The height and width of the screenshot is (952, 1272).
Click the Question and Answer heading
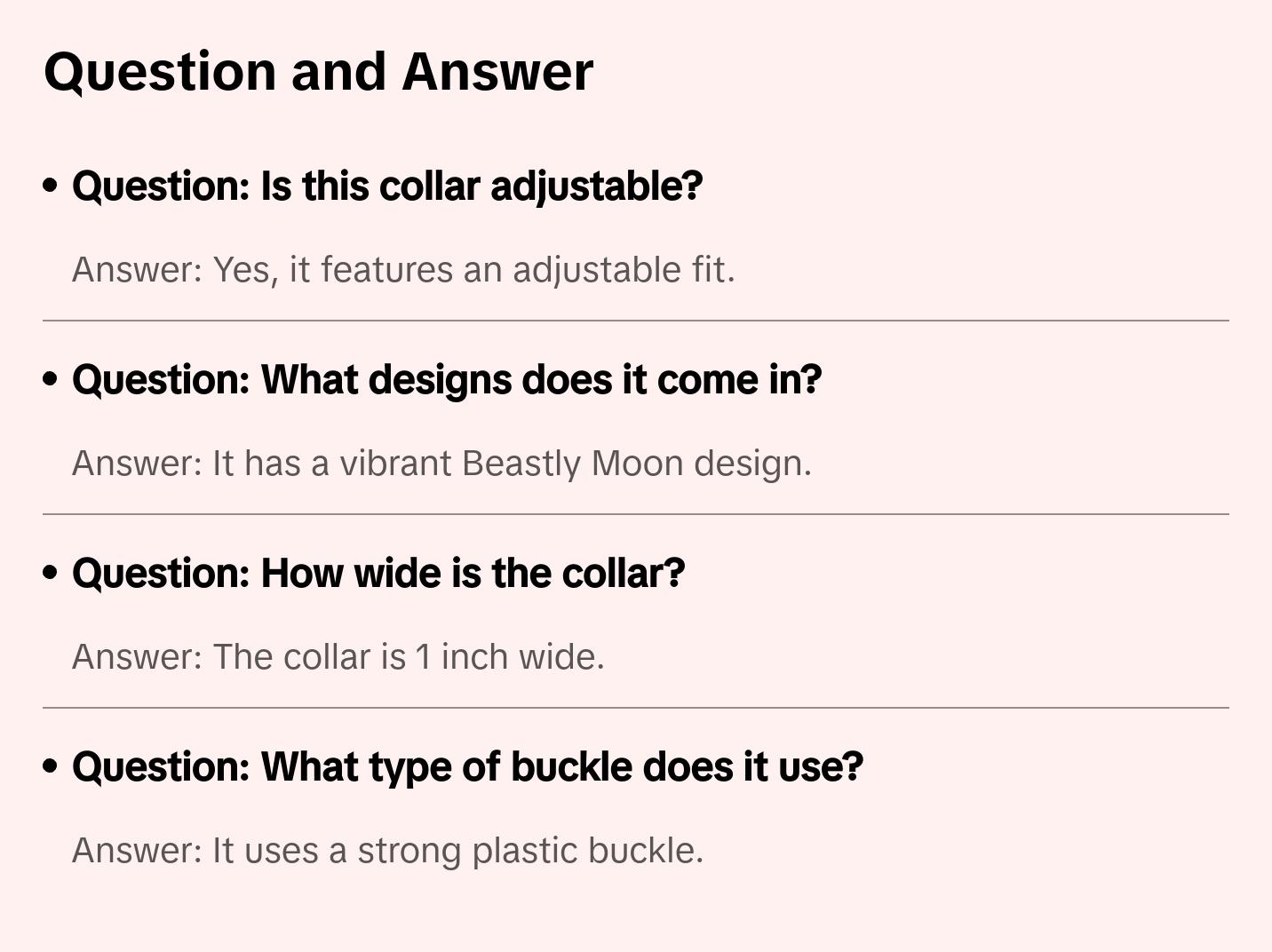(x=318, y=72)
